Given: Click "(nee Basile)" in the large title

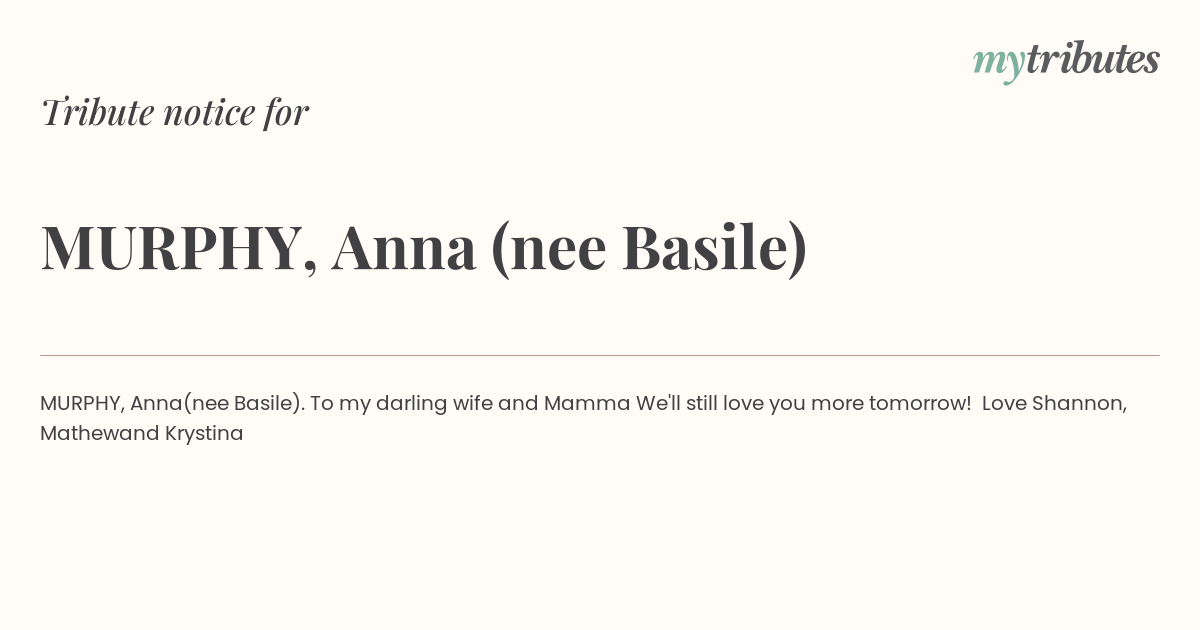Looking at the screenshot, I should click(649, 248).
